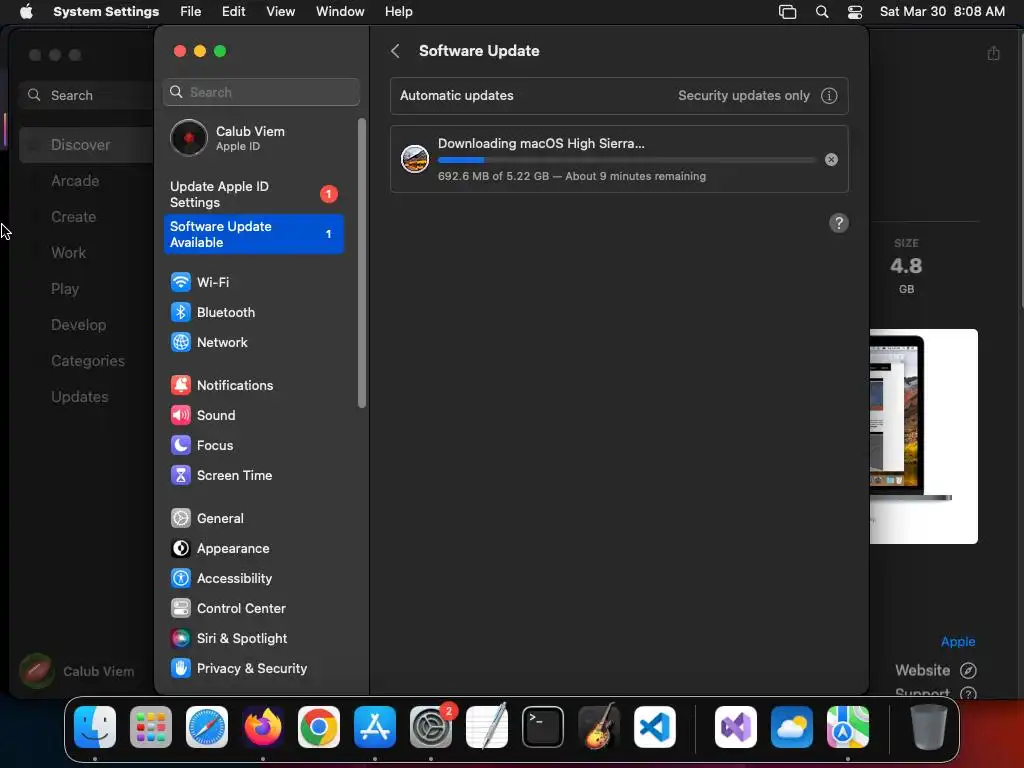The height and width of the screenshot is (768, 1024).
Task: Open Website link in App Store
Action: click(935, 671)
